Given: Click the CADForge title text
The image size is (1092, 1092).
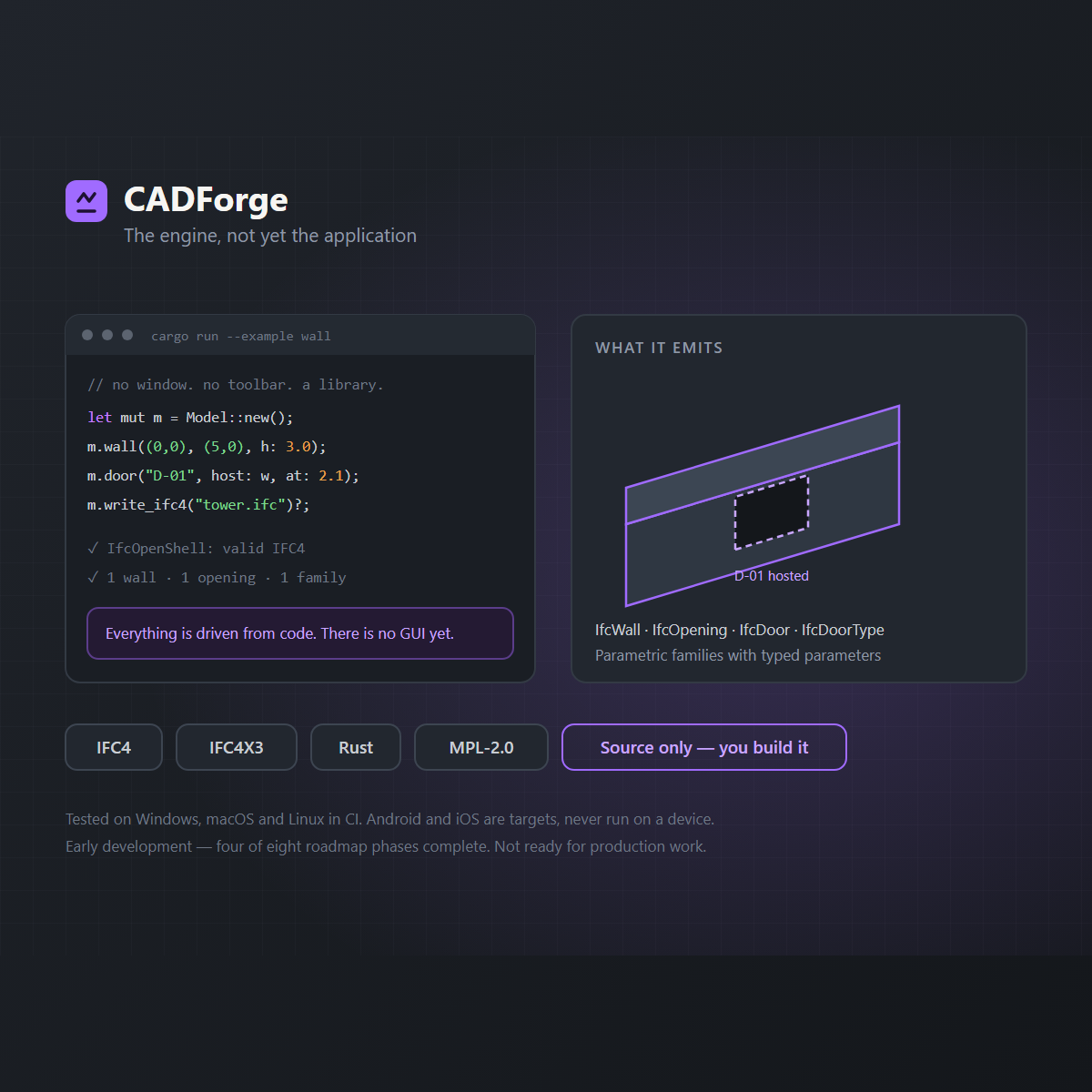Looking at the screenshot, I should (x=206, y=199).
